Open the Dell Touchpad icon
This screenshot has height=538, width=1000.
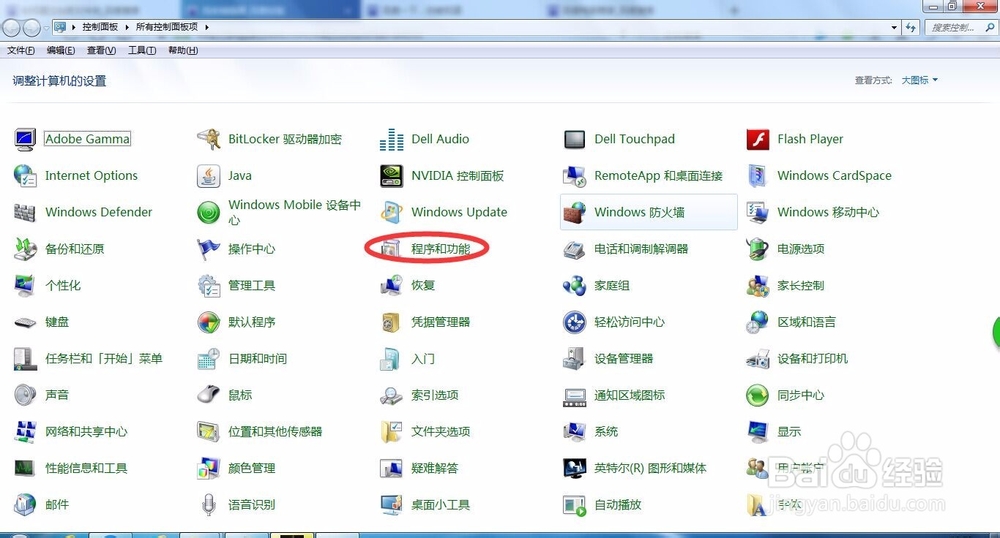(x=574, y=139)
